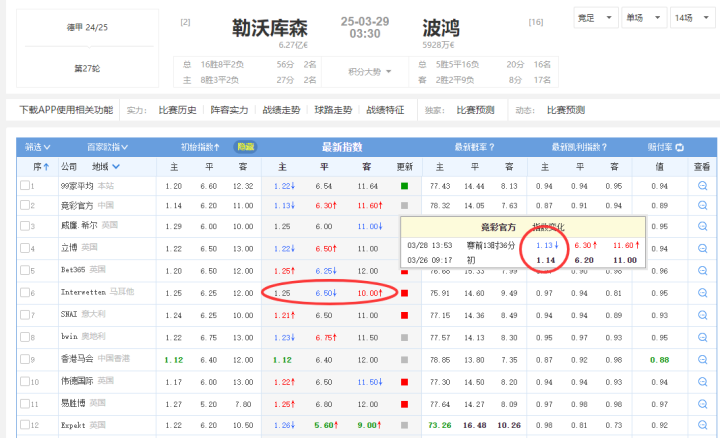Click the sort arrow beside 序 header
Image resolution: width=720 pixels, height=438 pixels.
click(45, 167)
